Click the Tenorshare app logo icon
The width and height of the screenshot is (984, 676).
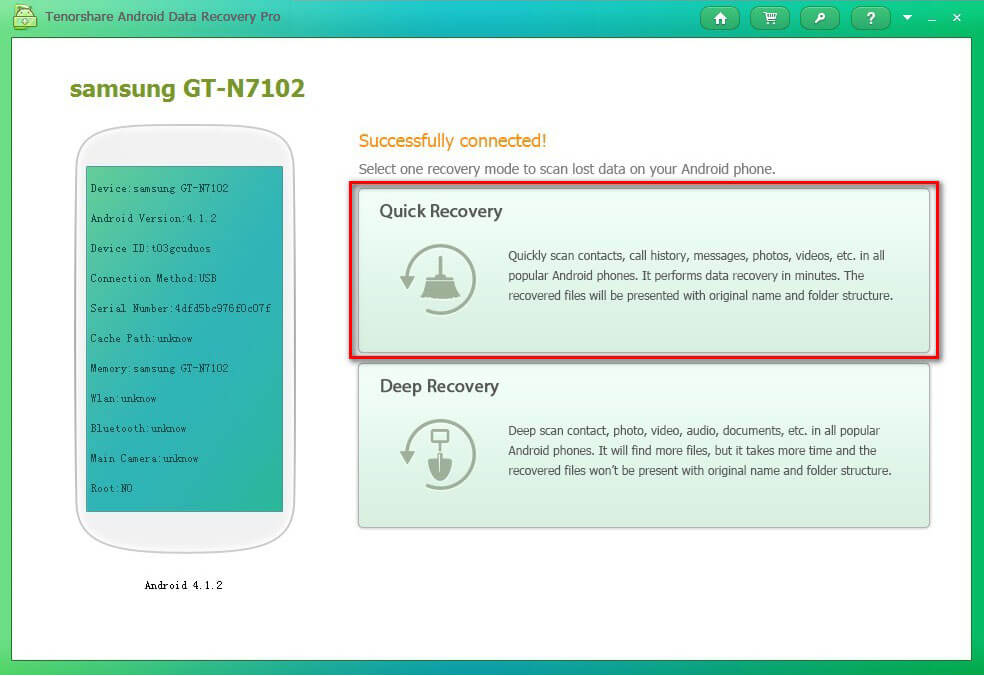24,16
